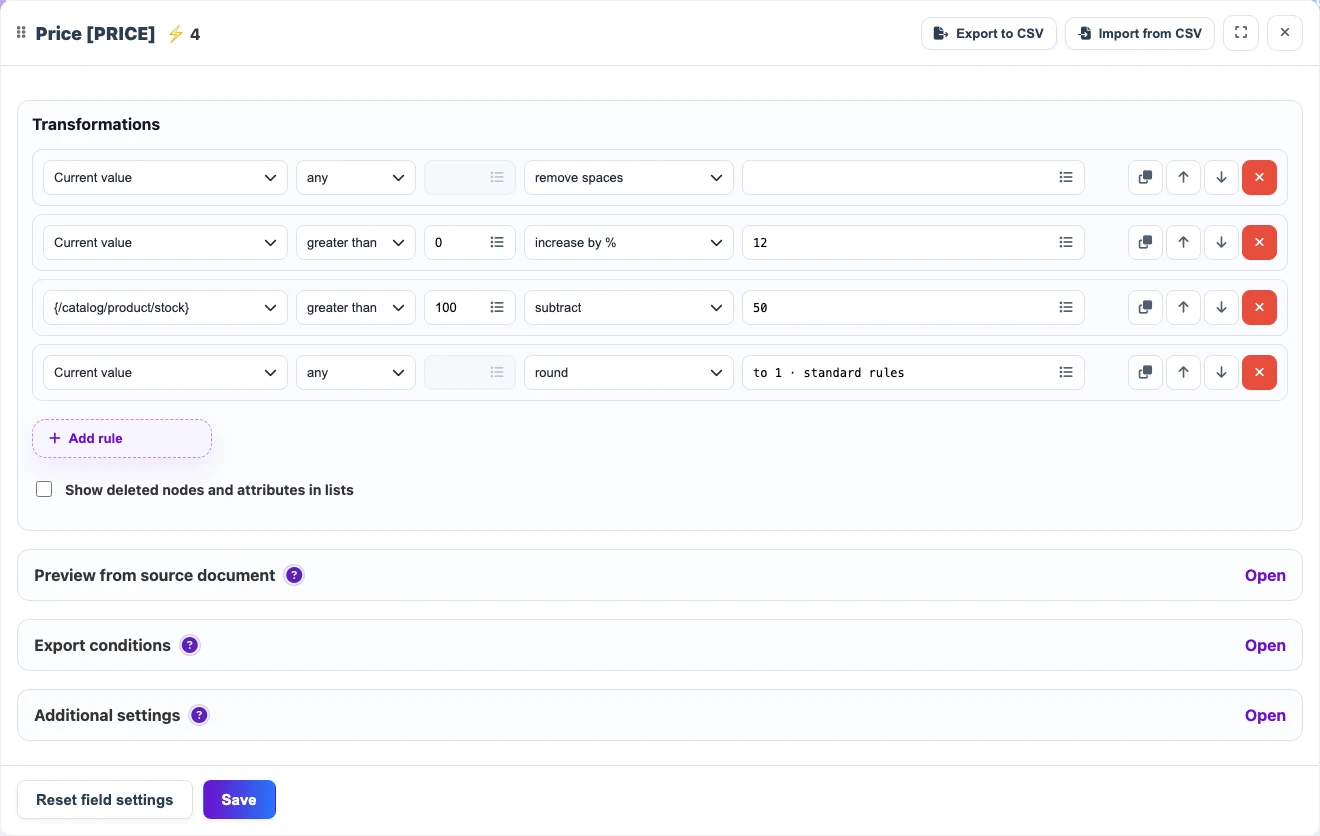
Task: Open source dropdown in round rule
Action: click(165, 372)
